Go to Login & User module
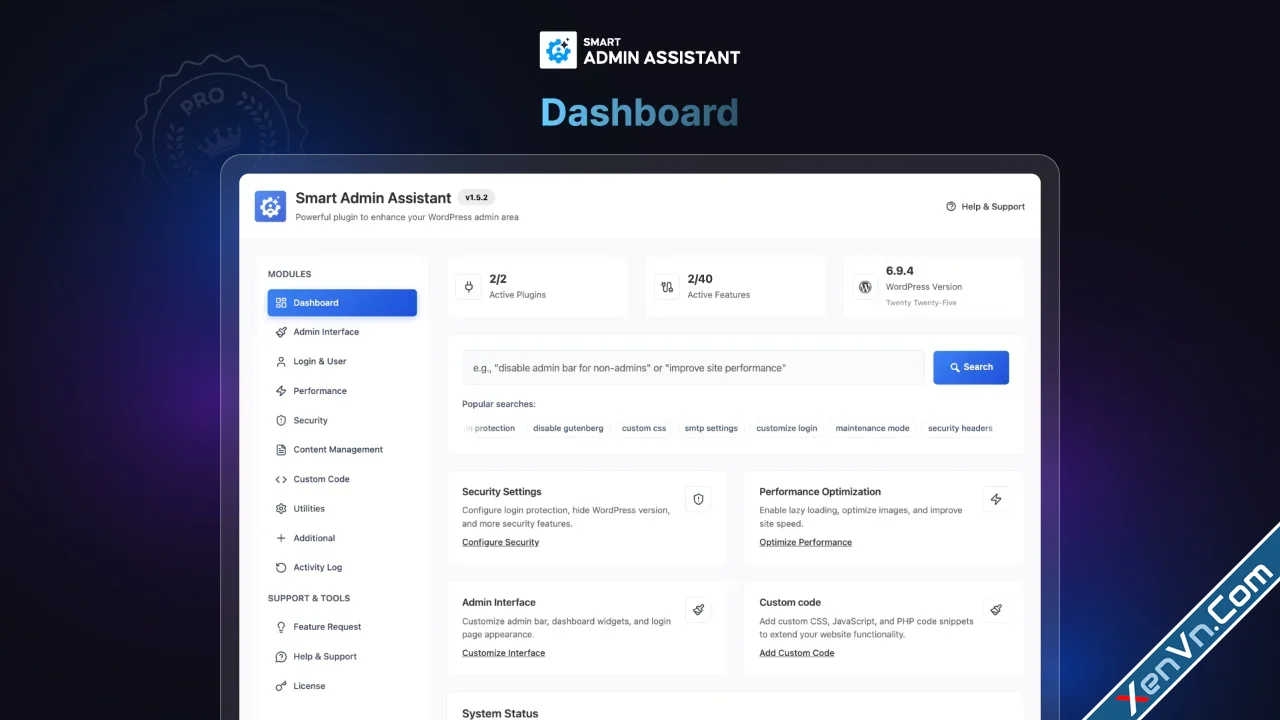1280x720 pixels. 342,361
